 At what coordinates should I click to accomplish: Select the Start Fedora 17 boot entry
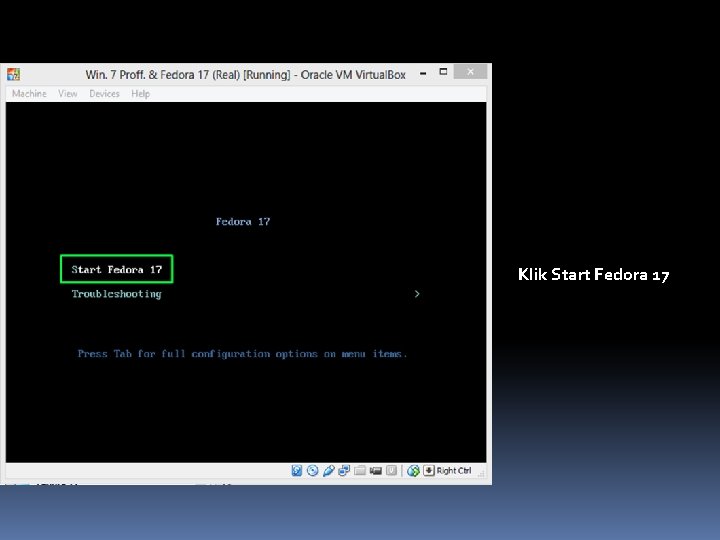coord(117,269)
